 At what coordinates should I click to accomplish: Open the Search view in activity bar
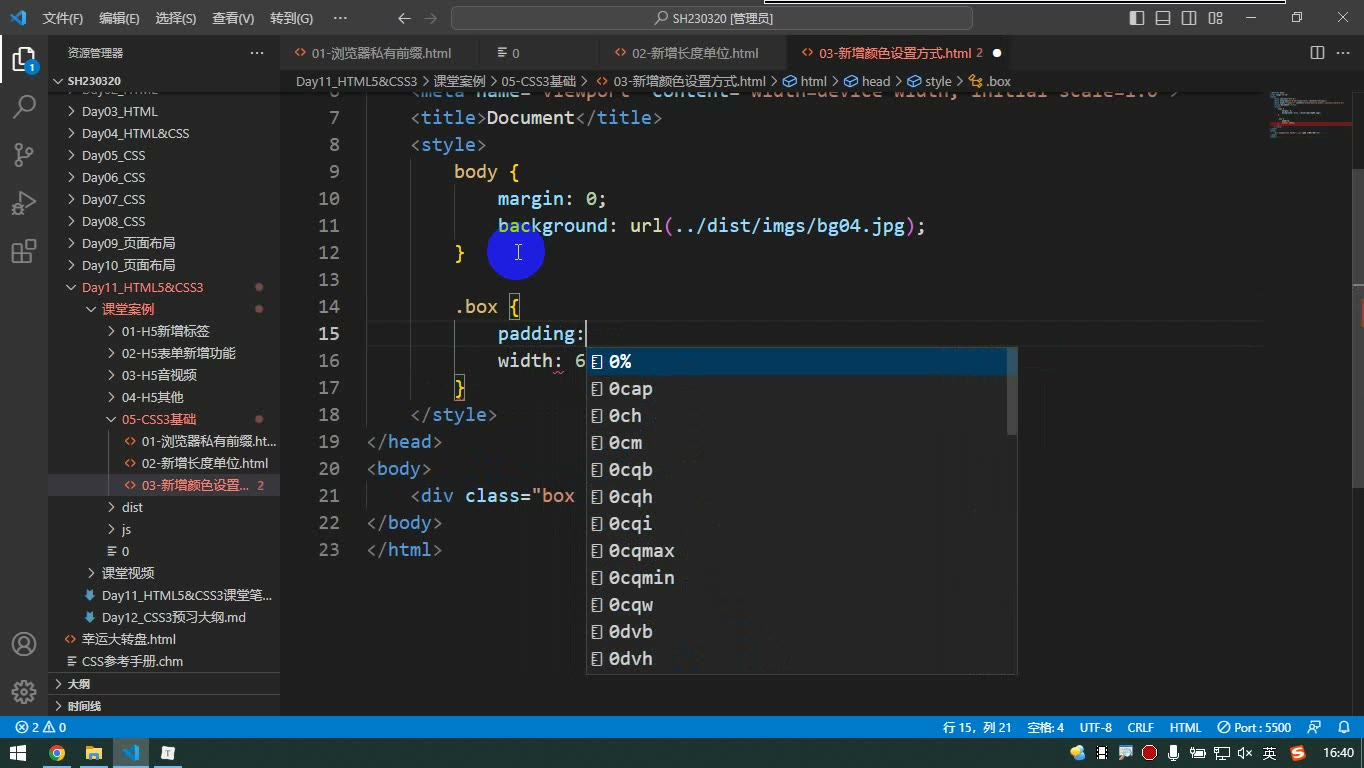pos(24,106)
